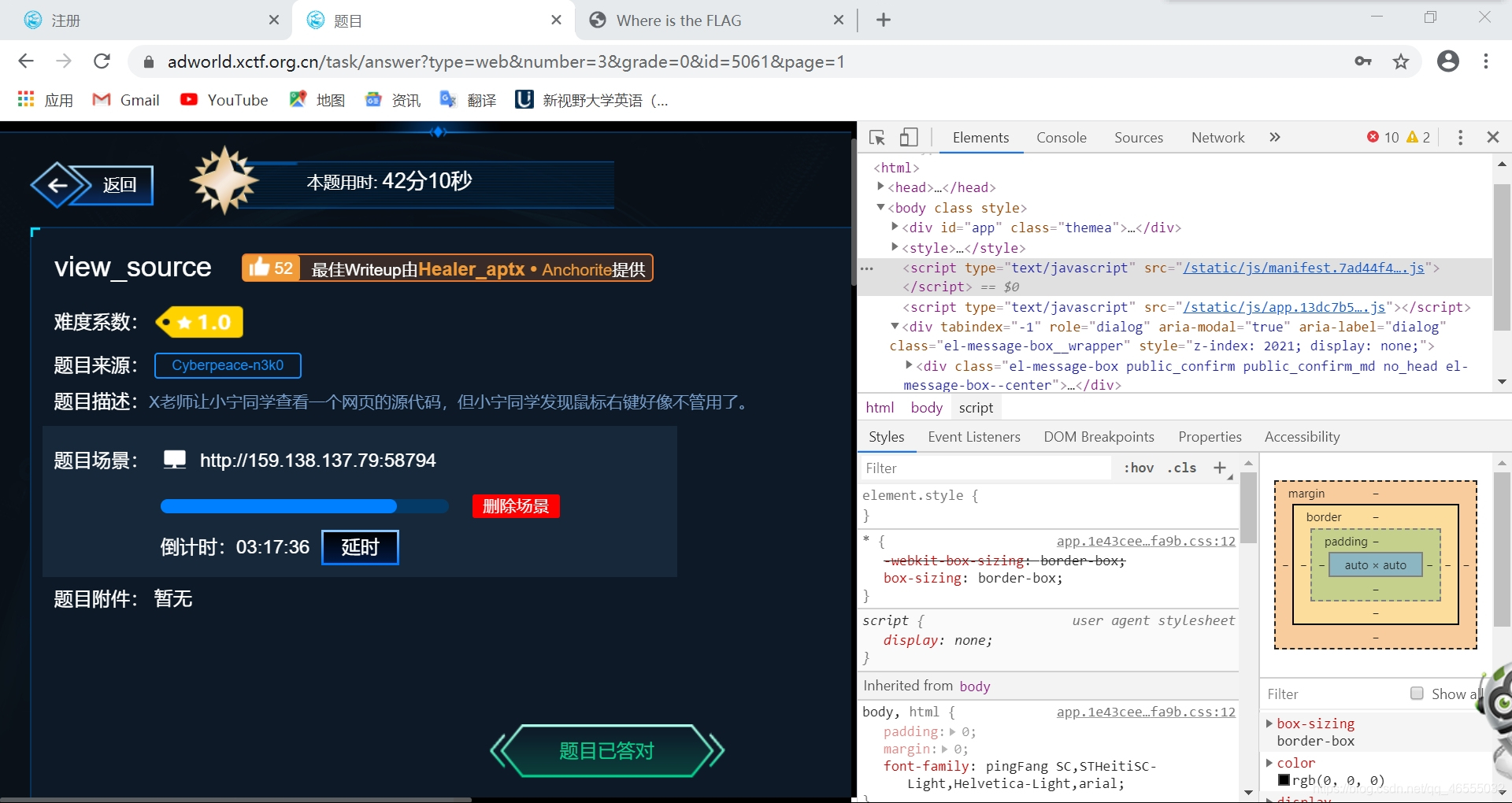Switch to the Sources panel tab
Image resolution: width=1512 pixels, height=803 pixels.
[1139, 138]
